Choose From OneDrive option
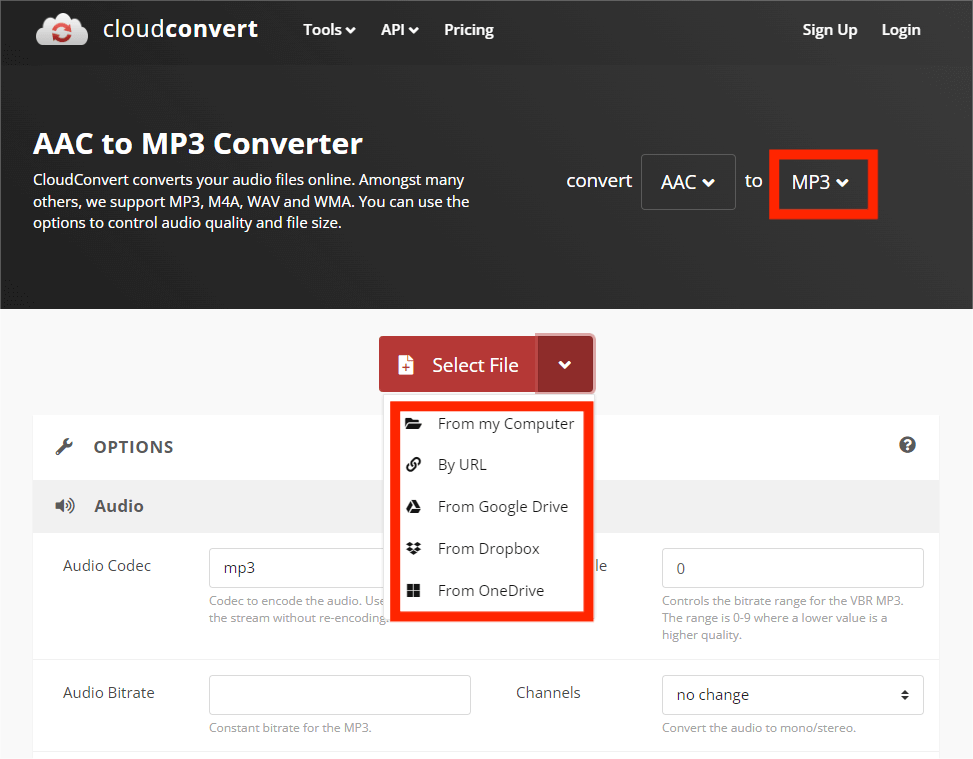The width and height of the screenshot is (973, 759). tap(490, 591)
